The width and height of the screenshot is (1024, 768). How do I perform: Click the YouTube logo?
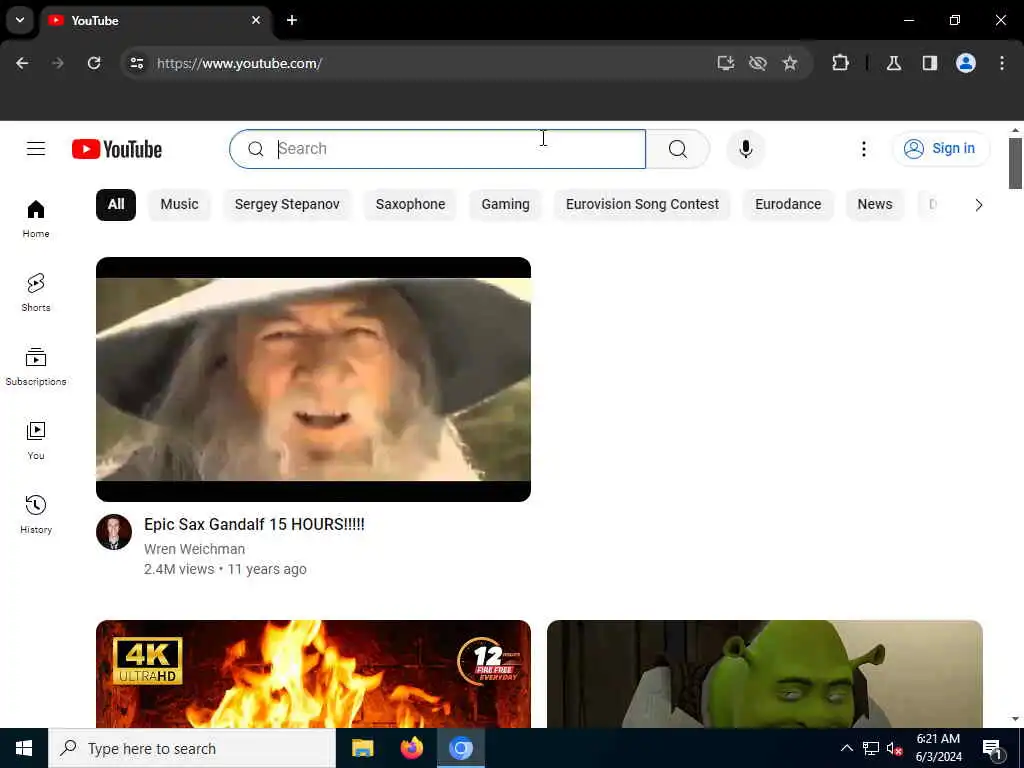click(117, 149)
